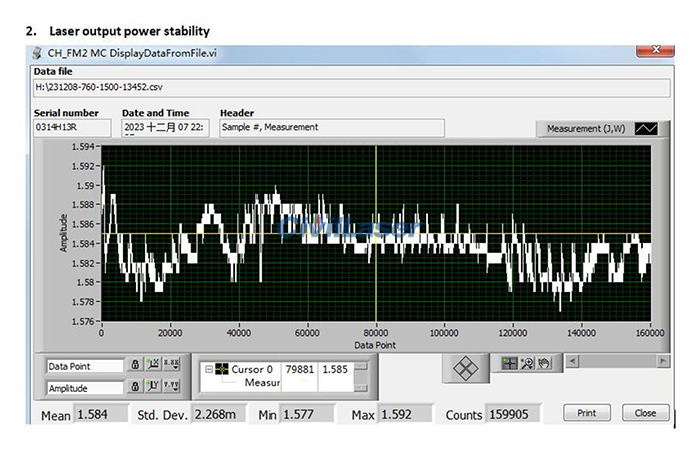Open the Y-axis format options icon
The height and width of the screenshot is (453, 700).
pyautogui.click(x=171, y=387)
